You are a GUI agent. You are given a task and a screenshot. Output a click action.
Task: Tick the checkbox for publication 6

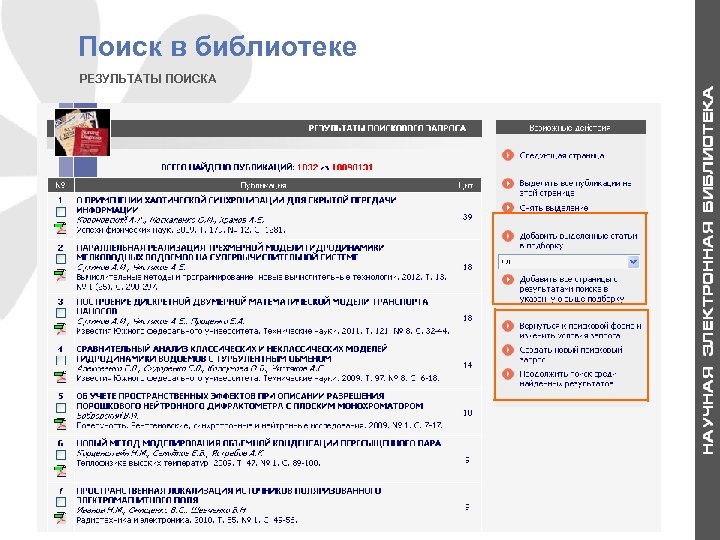61,455
